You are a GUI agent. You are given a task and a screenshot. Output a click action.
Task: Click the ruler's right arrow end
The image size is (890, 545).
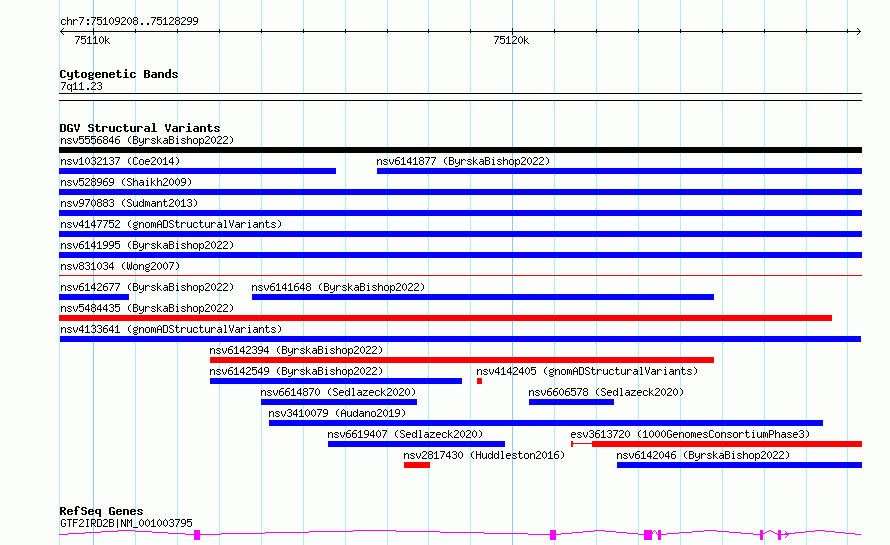(x=858, y=31)
